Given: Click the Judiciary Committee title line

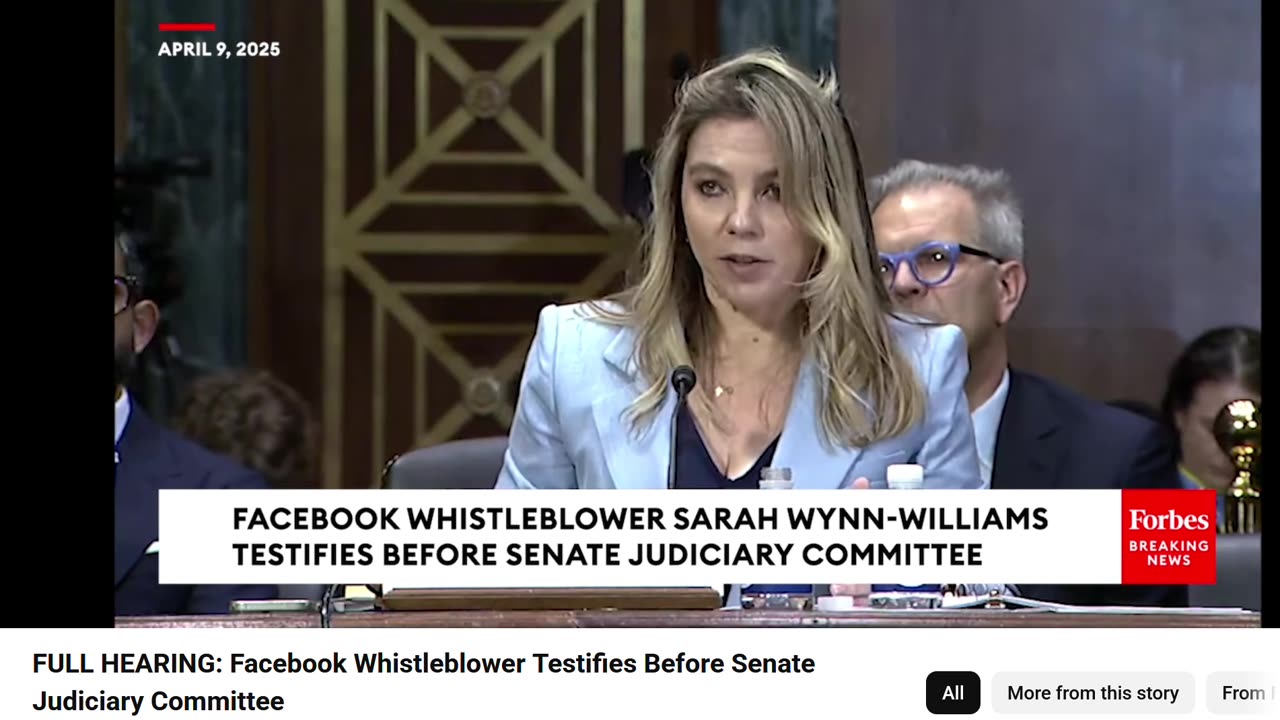Looking at the screenshot, I should coord(158,701).
